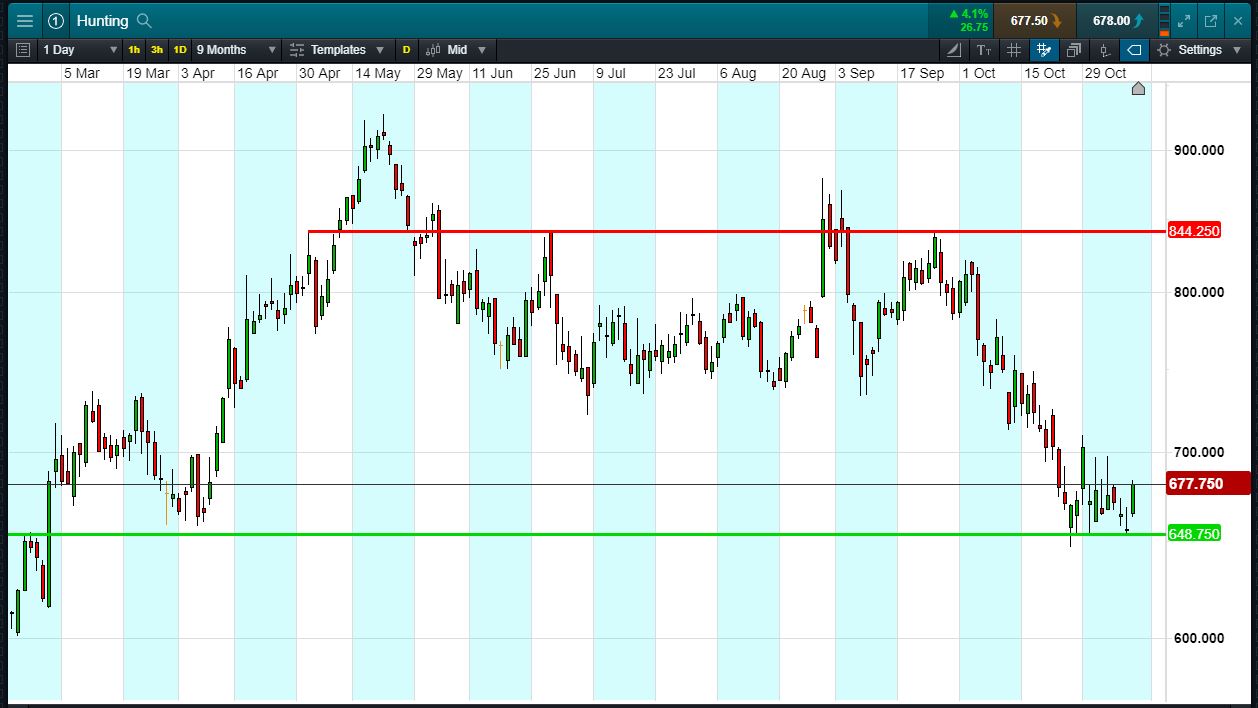Expand chart to full screen arrows

point(1184,20)
